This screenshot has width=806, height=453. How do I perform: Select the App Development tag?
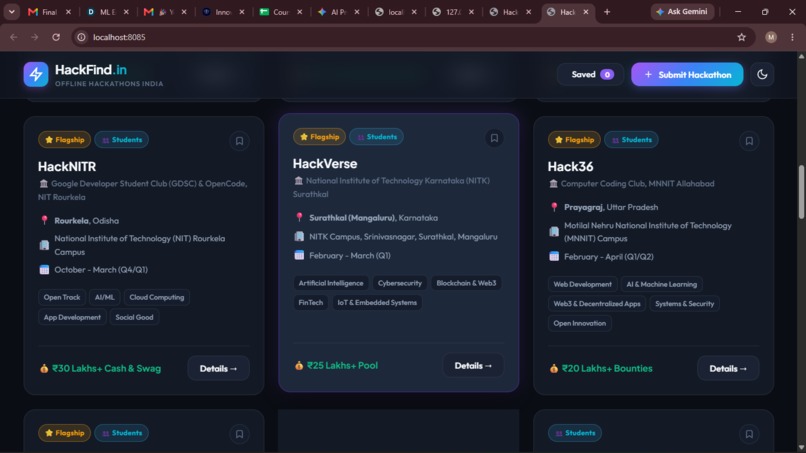(x=72, y=317)
